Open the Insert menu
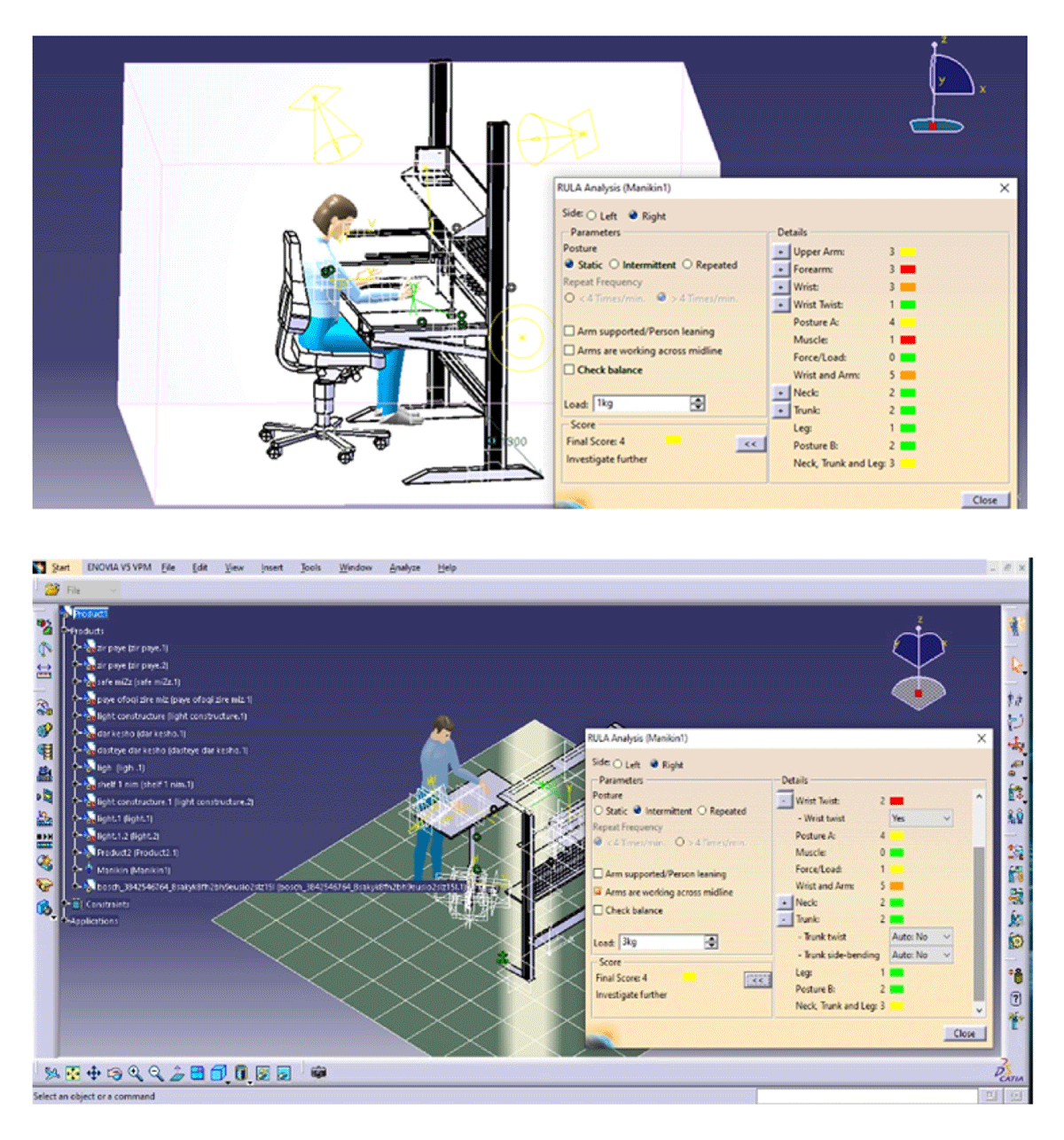 point(271,567)
